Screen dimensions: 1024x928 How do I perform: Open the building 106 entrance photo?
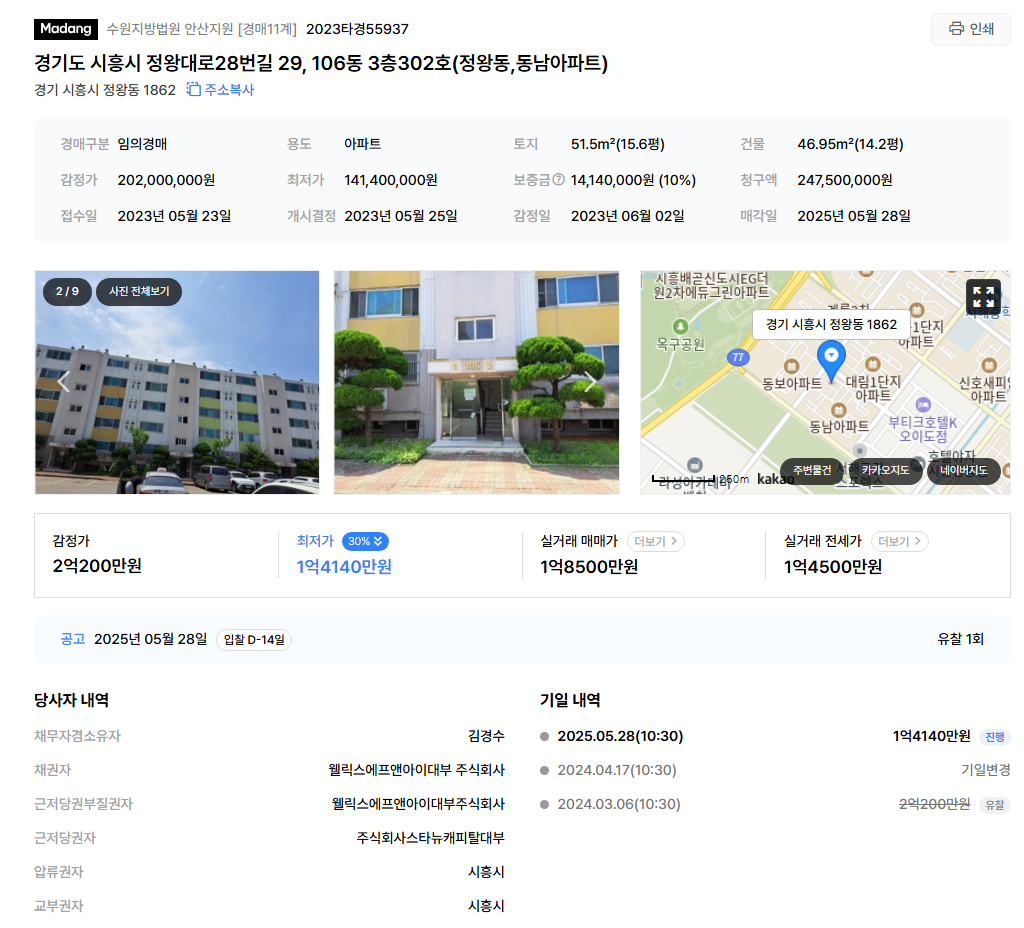point(476,382)
